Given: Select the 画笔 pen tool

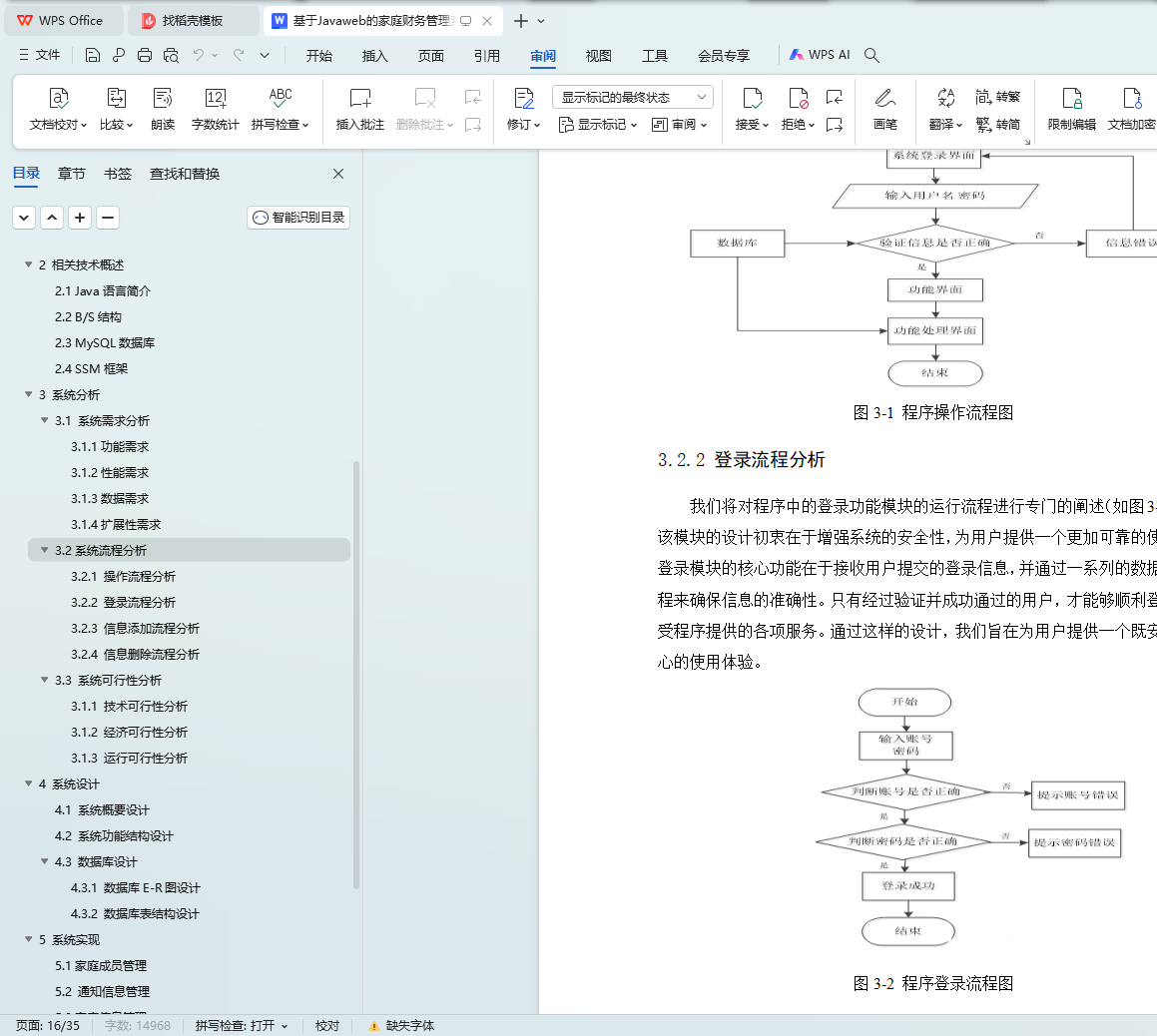Looking at the screenshot, I should click(885, 109).
